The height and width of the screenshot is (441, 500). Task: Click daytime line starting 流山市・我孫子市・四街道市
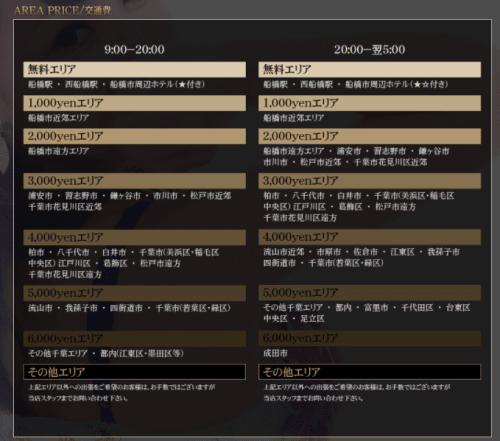pyautogui.click(x=129, y=308)
